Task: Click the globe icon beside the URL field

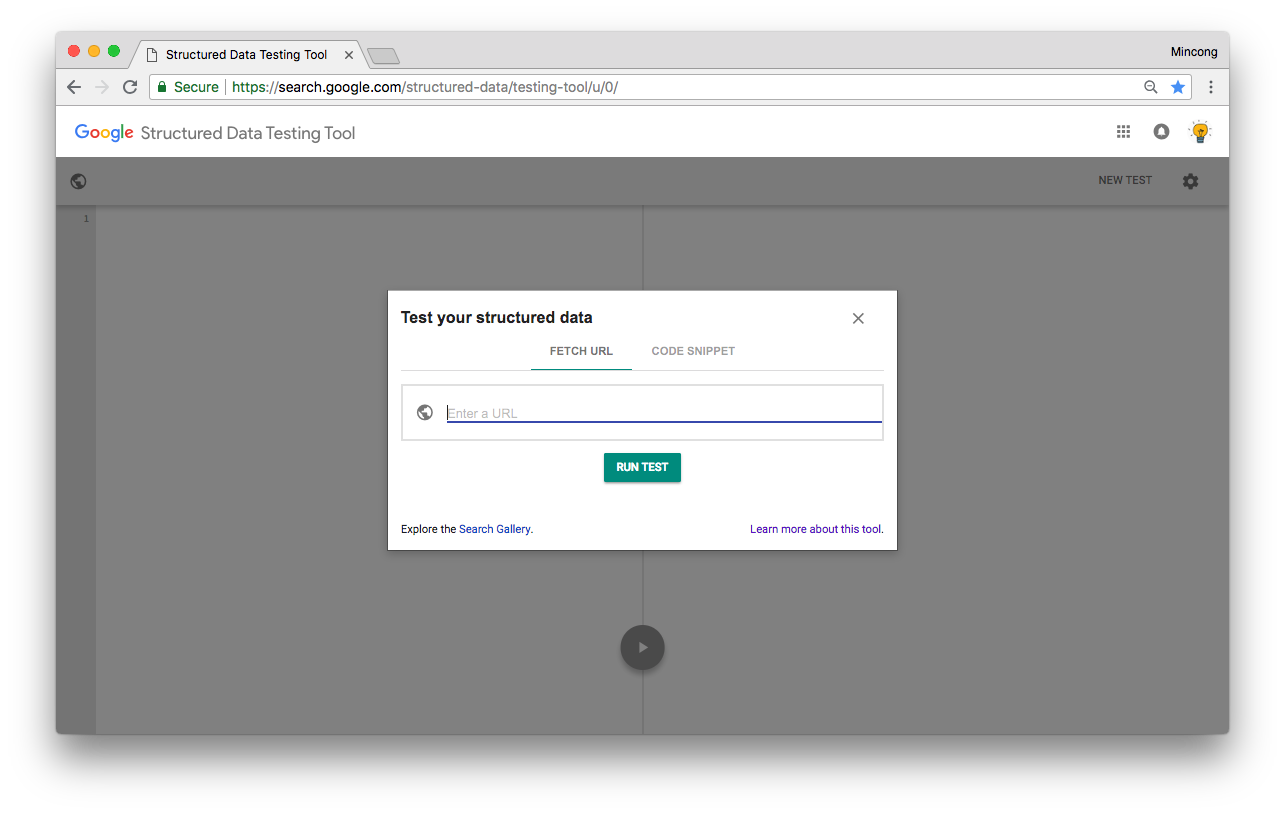Action: (x=425, y=412)
